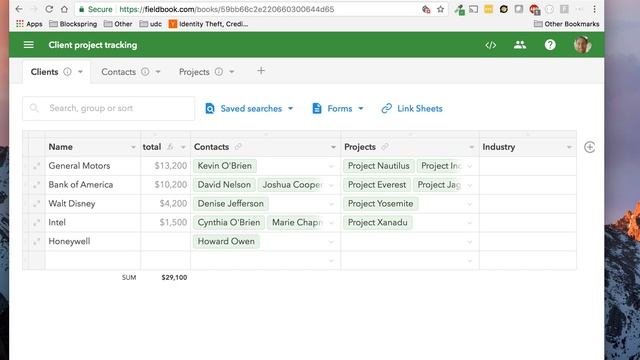
Task: Click the link icon in Contacts header
Action: pos(238,147)
